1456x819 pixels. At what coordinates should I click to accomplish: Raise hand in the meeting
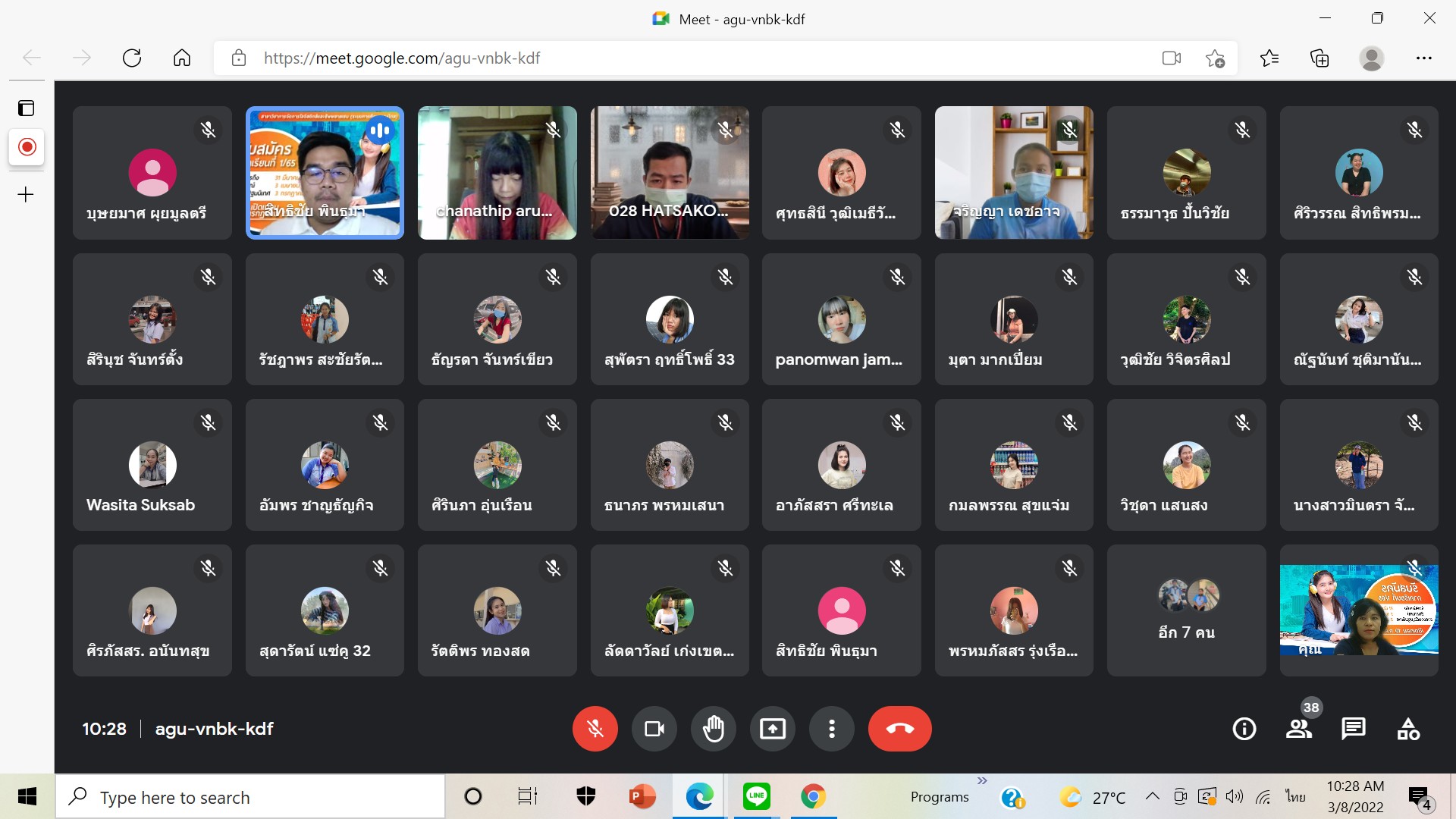click(x=713, y=729)
